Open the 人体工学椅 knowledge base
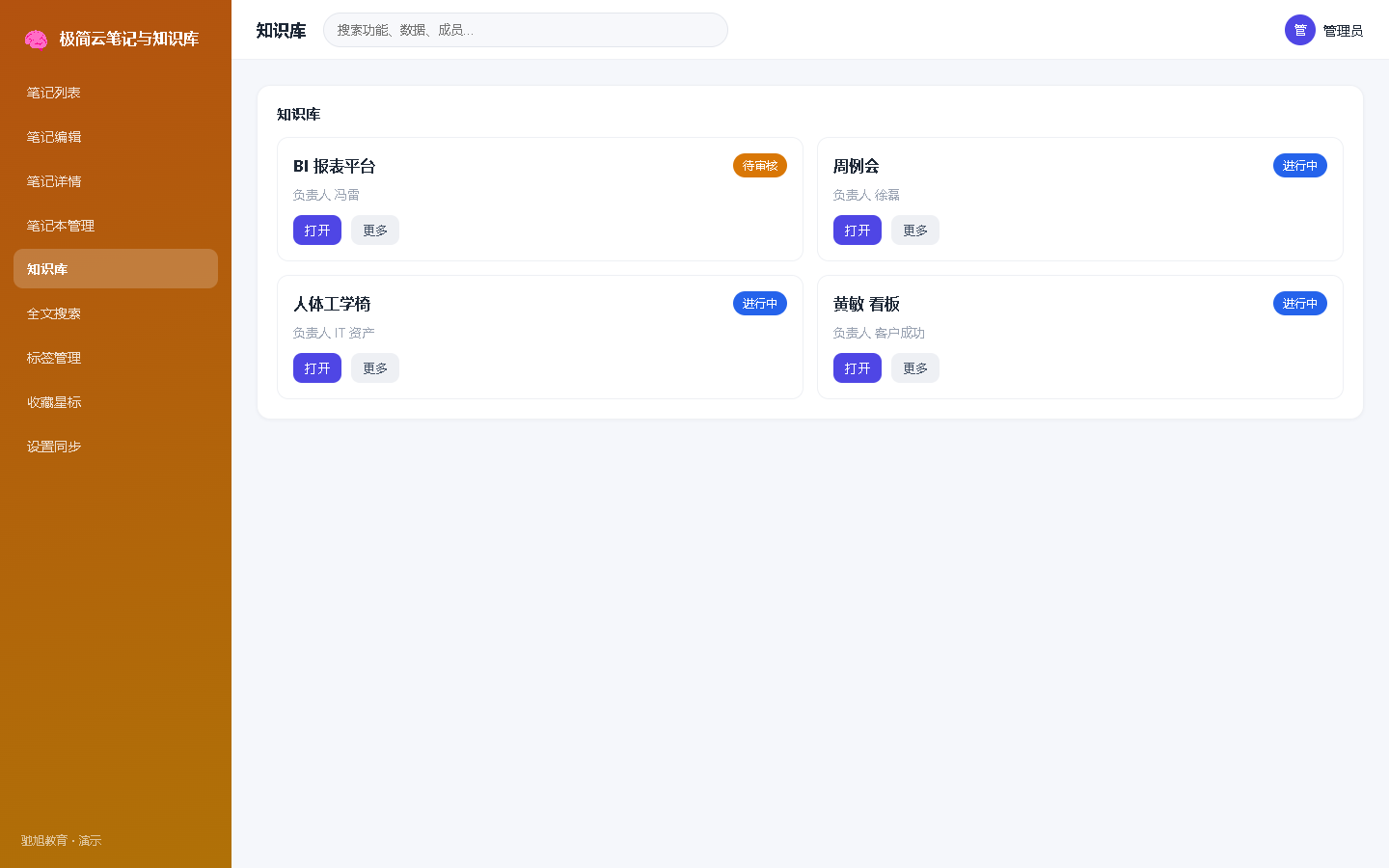1389x868 pixels. [x=317, y=368]
